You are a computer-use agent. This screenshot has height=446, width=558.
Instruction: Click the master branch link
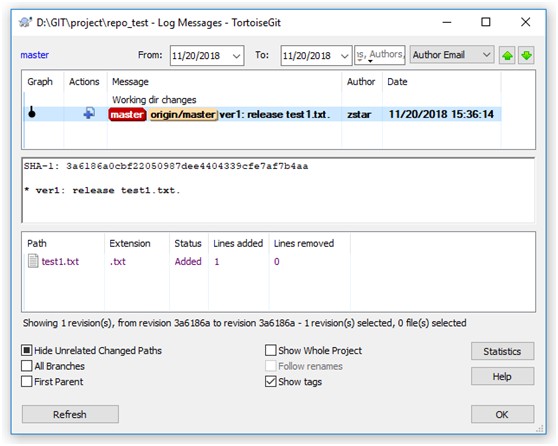[35, 55]
